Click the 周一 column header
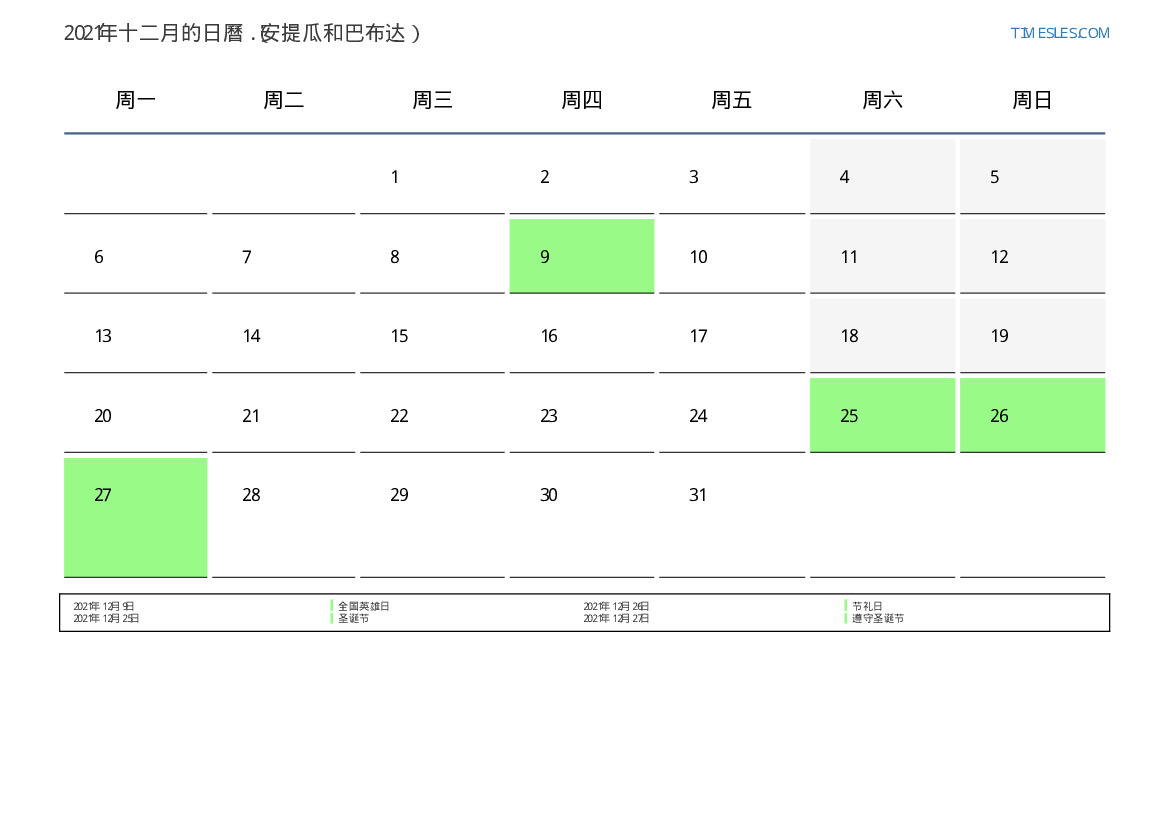The height and width of the screenshot is (827, 1169). click(136, 100)
